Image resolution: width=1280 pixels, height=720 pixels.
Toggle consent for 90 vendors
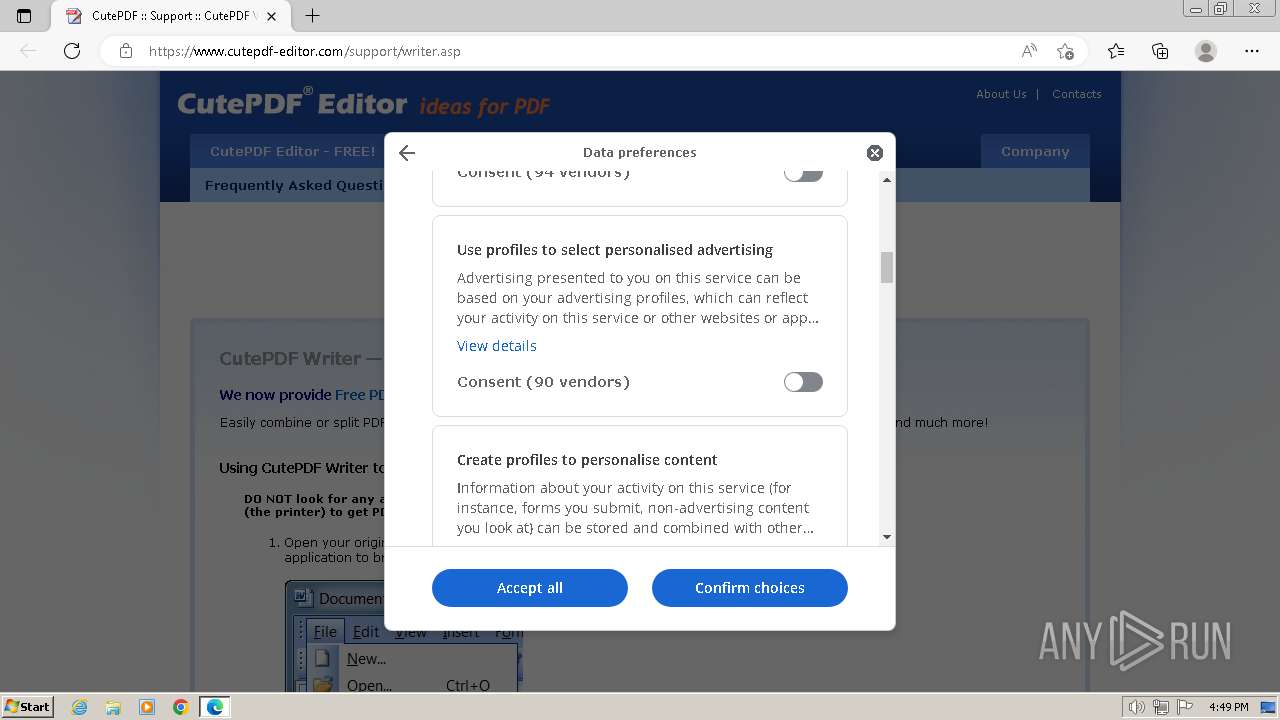(803, 382)
